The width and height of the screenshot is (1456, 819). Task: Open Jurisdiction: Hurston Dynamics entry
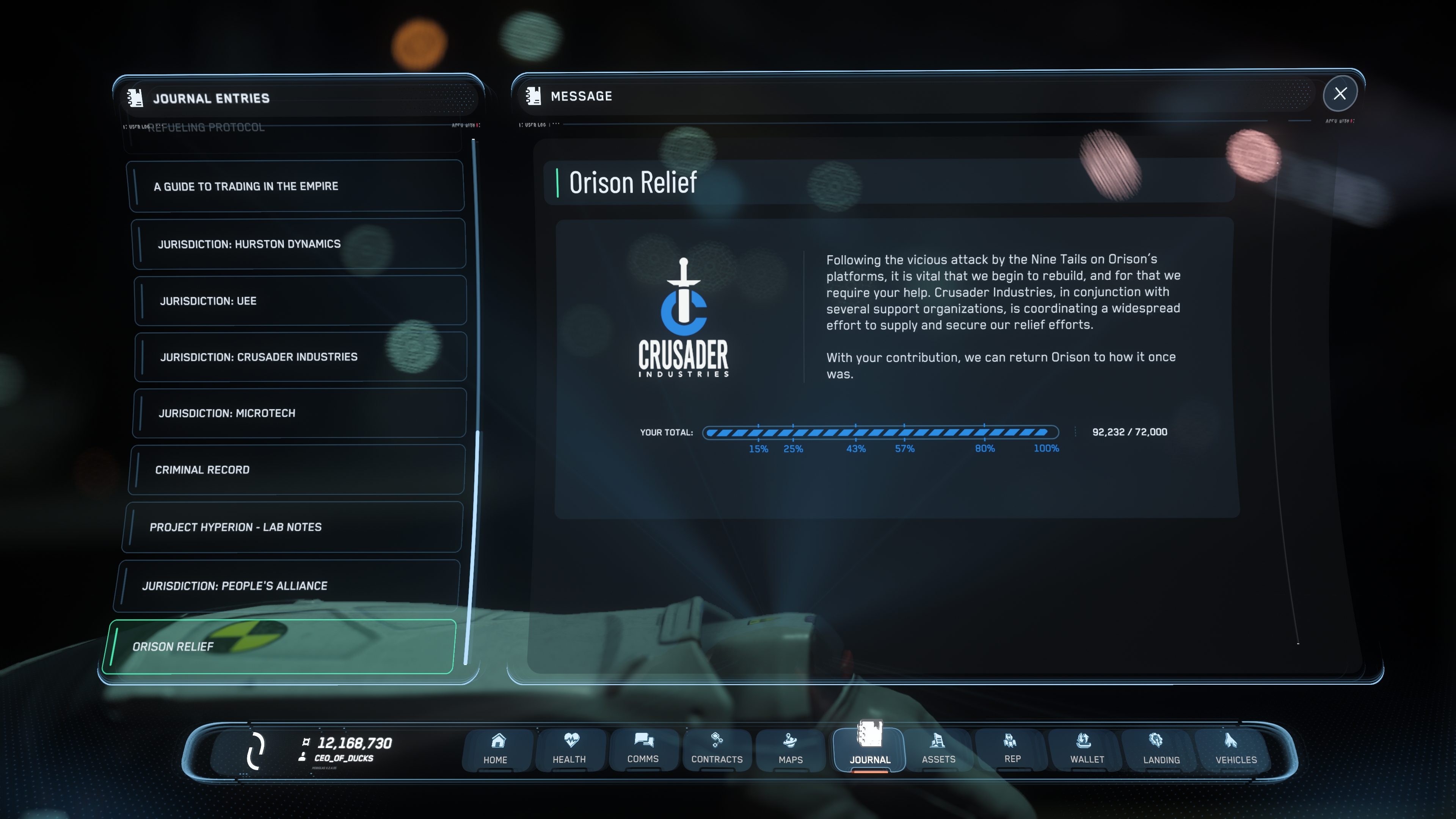click(299, 243)
